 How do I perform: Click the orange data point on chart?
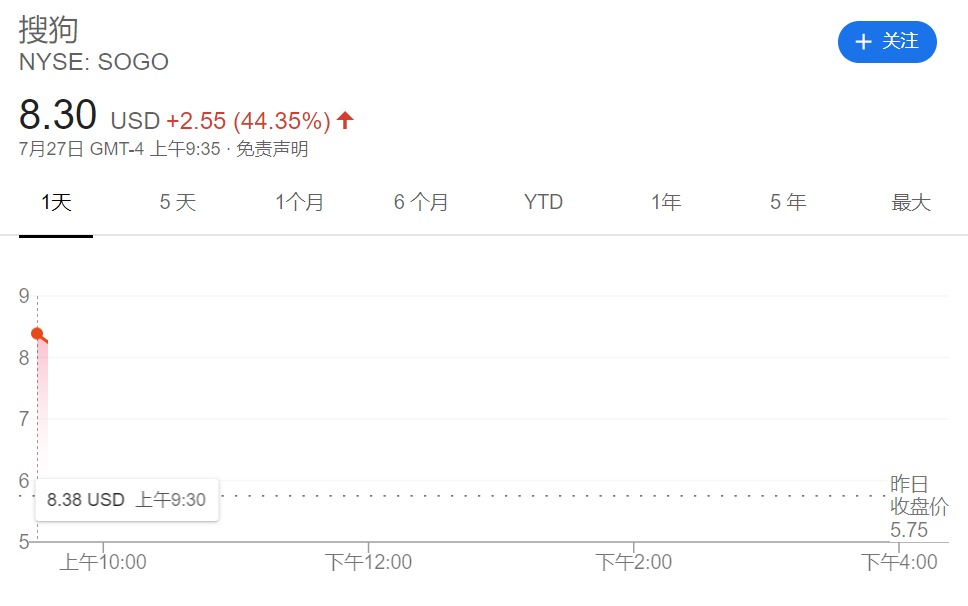coord(37,334)
